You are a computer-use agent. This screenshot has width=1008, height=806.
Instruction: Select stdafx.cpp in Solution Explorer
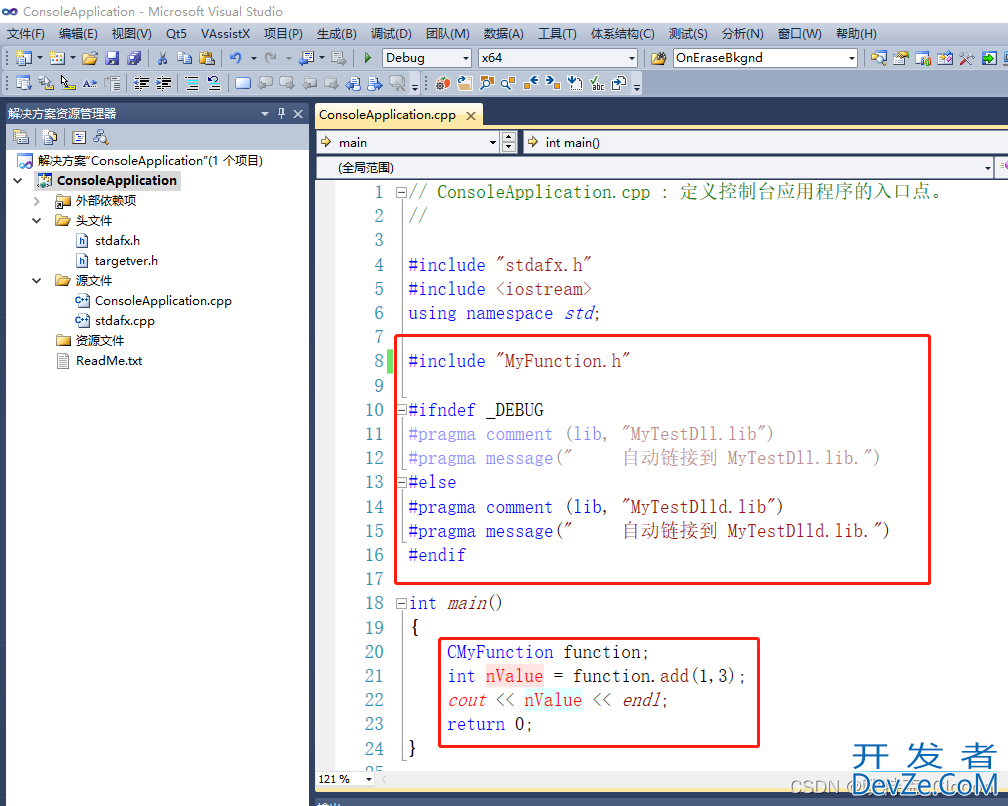125,321
